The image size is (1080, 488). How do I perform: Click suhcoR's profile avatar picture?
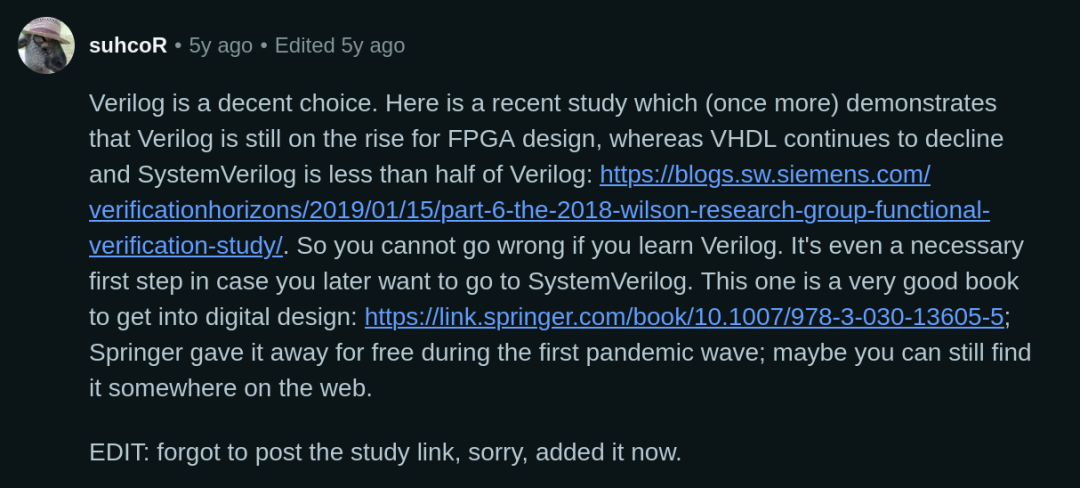coord(46,45)
